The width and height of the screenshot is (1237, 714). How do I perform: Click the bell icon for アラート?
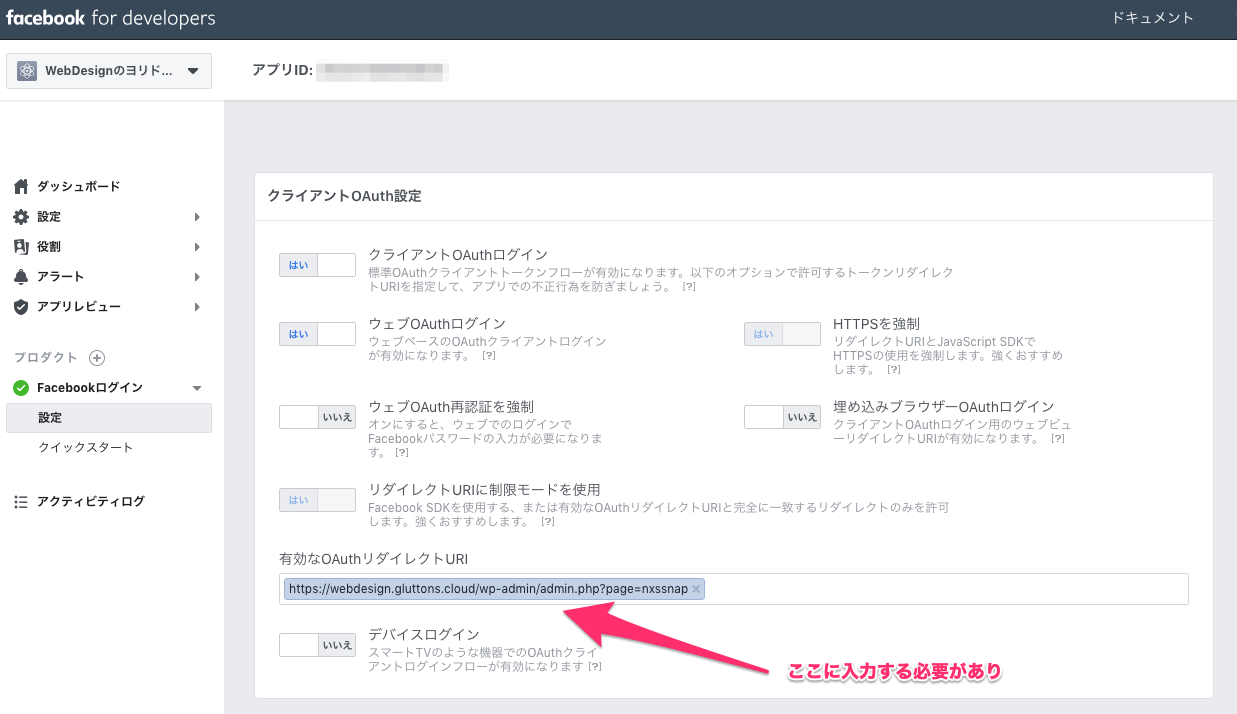point(21,277)
